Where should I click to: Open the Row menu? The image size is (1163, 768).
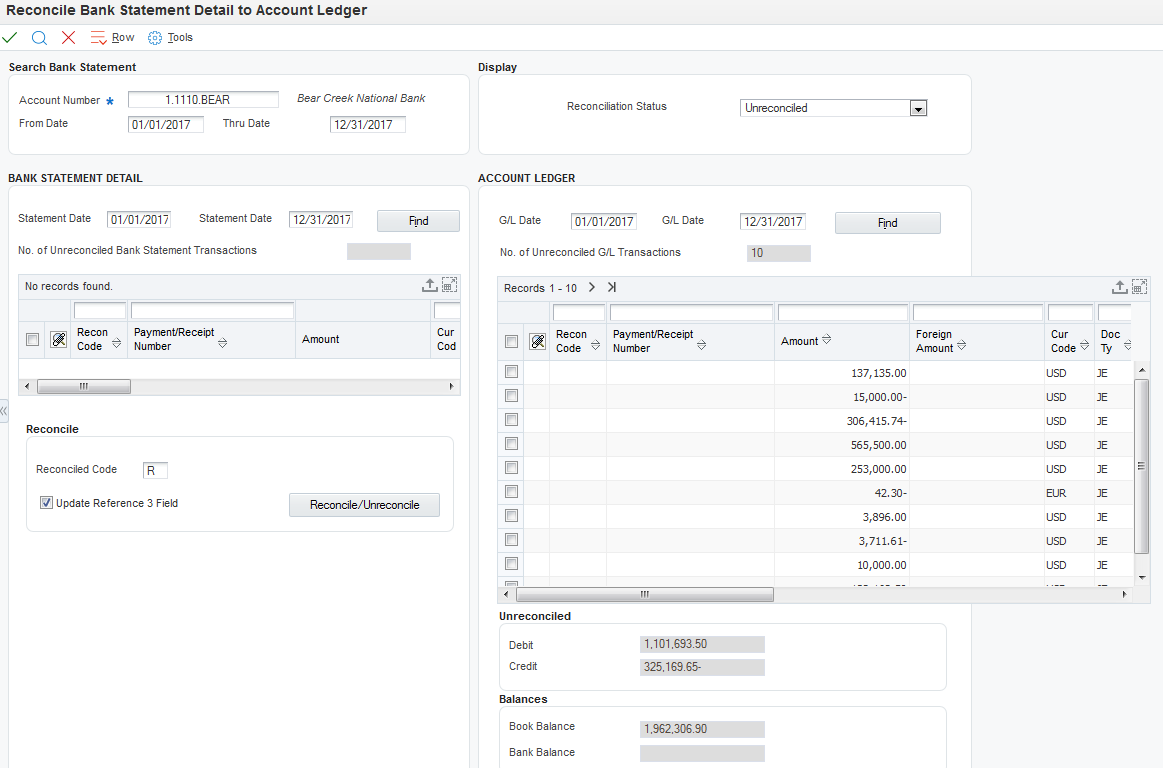click(112, 37)
